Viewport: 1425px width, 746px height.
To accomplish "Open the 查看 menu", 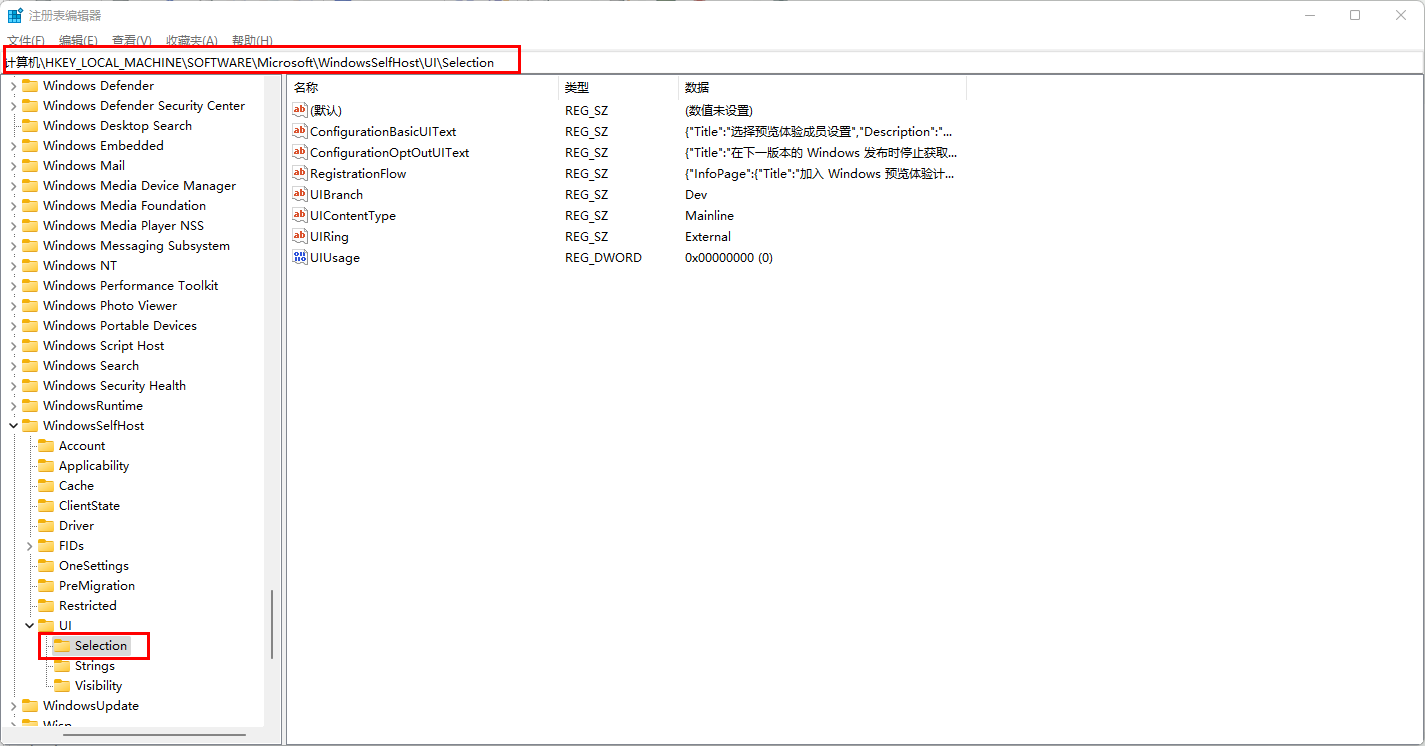I will pyautogui.click(x=132, y=40).
